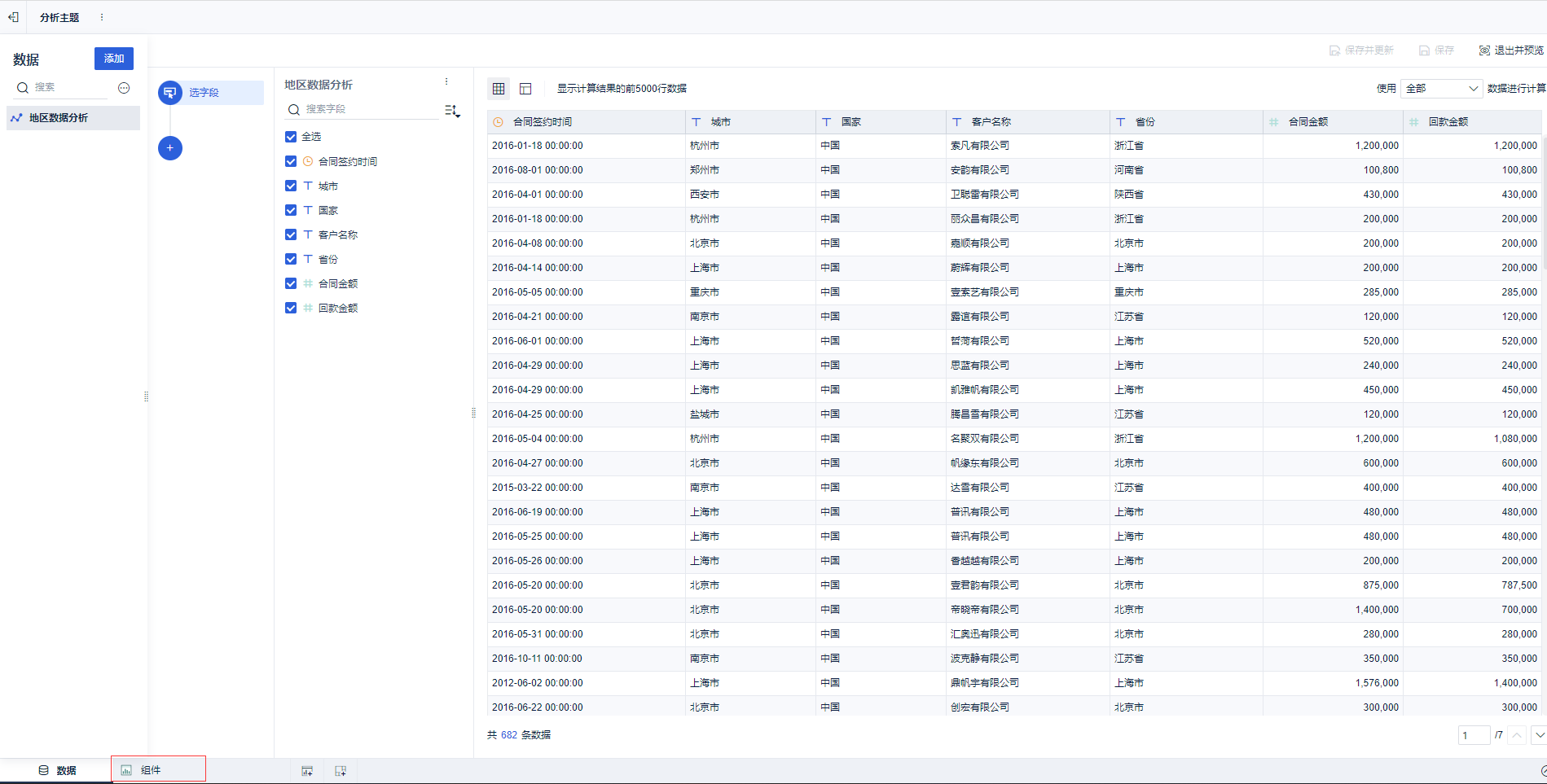Open the options icon next to data search
This screenshot has height=784, width=1547.
pyautogui.click(x=124, y=88)
